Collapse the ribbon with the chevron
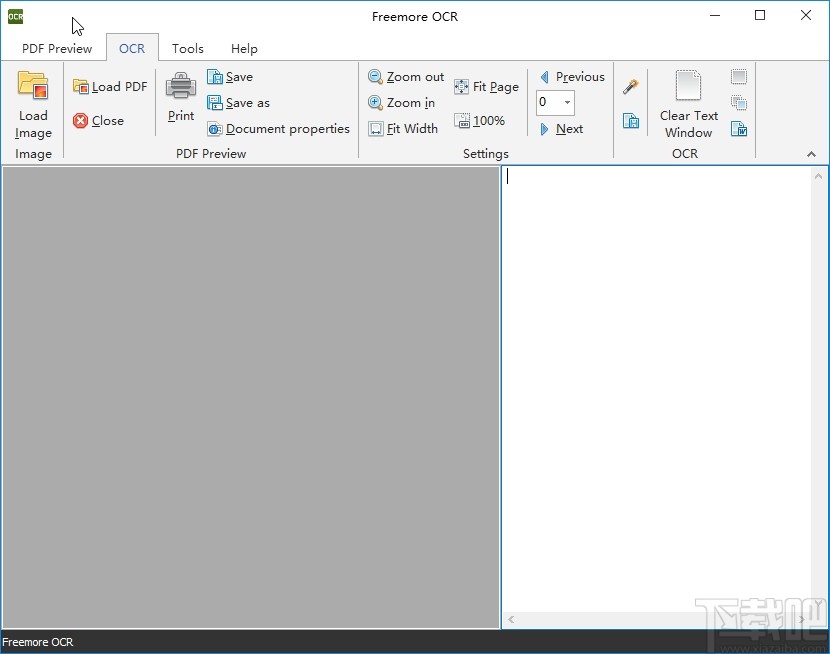 [811, 154]
